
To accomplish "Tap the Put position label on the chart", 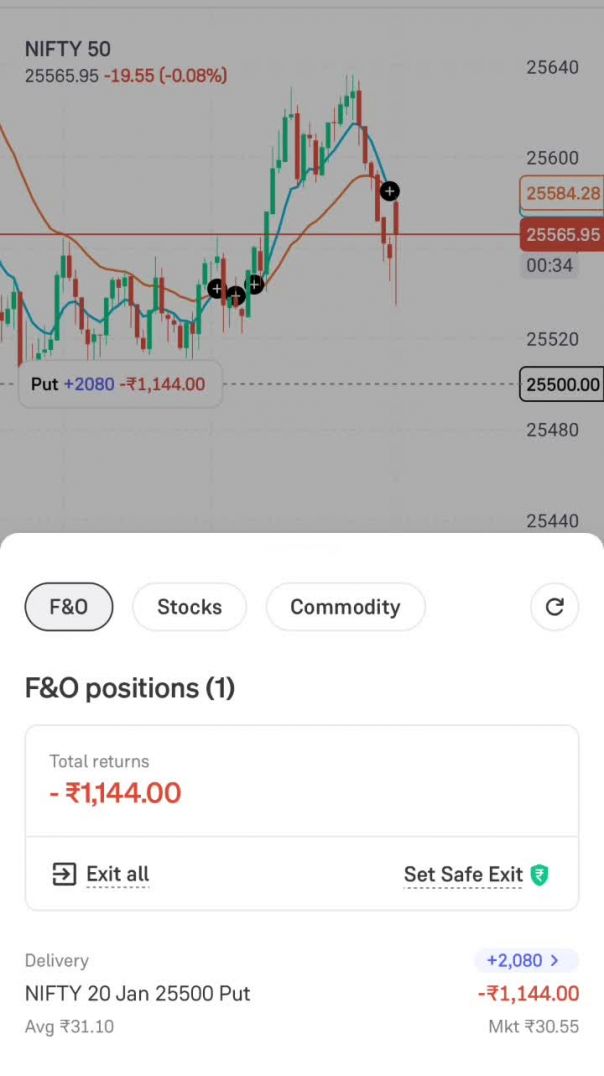I will click(118, 384).
